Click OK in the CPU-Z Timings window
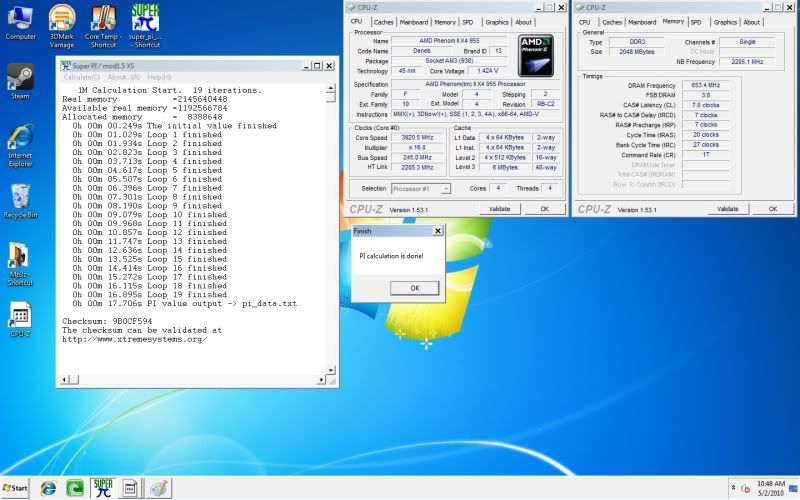The height and width of the screenshot is (500, 800). 773,209
